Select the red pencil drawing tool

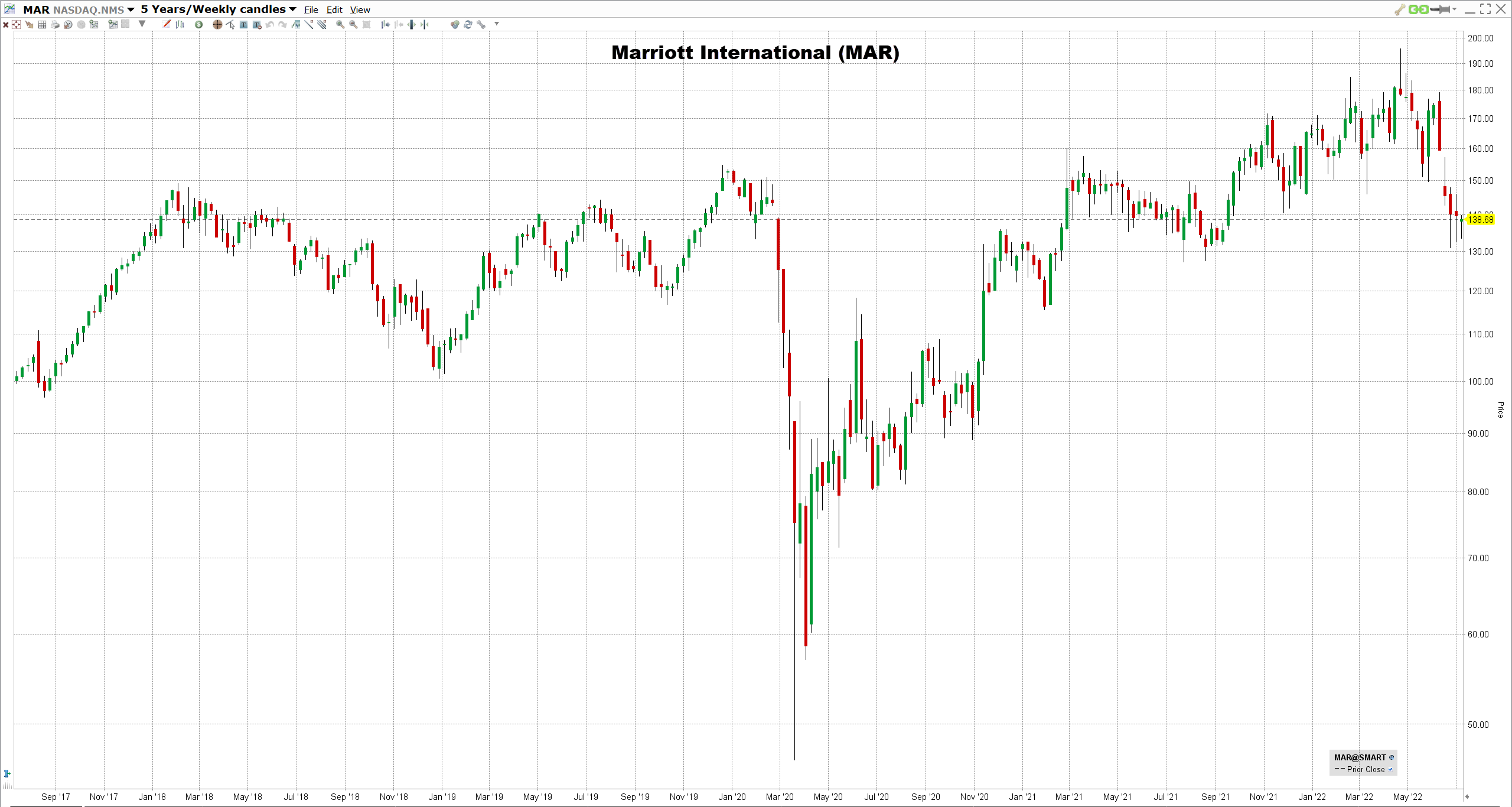coord(167,24)
